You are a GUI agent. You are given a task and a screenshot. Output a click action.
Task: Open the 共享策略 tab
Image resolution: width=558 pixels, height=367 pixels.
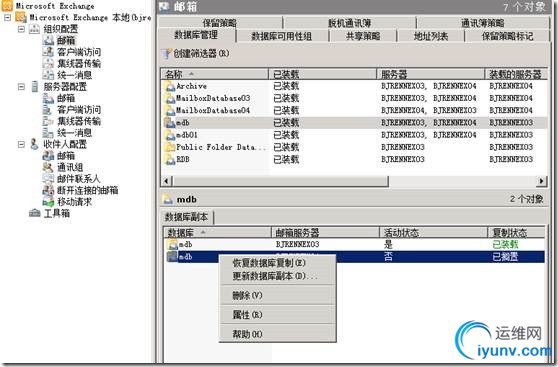[363, 36]
